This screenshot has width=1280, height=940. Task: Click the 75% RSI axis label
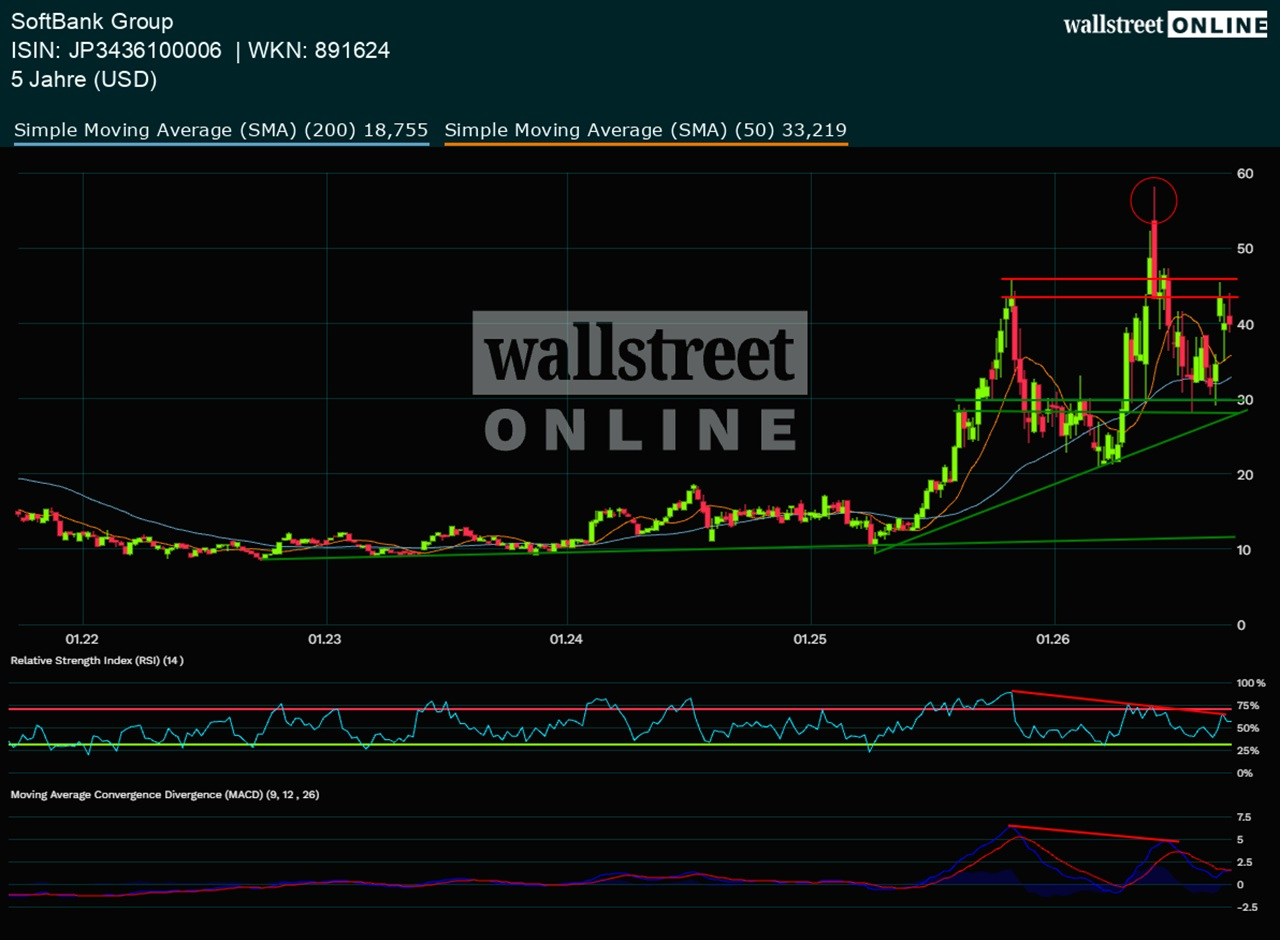pyautogui.click(x=1250, y=706)
